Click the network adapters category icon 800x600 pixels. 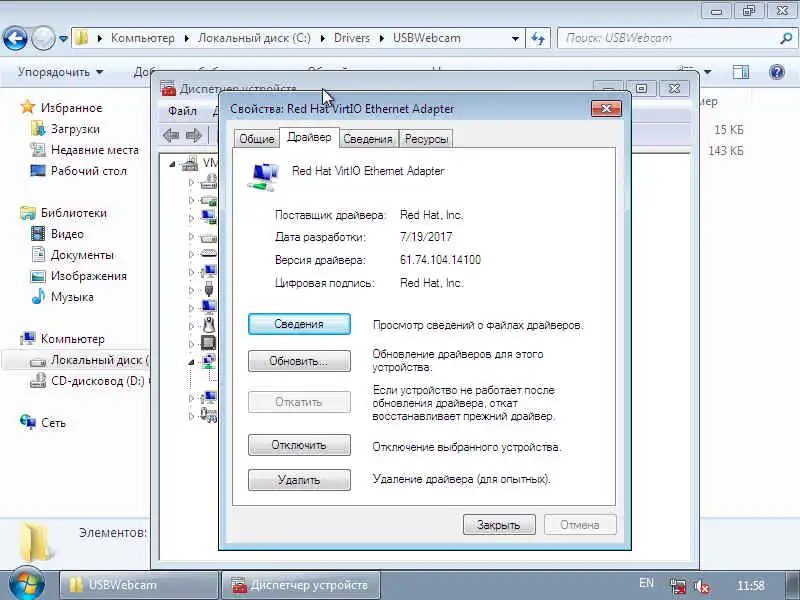[x=209, y=361]
